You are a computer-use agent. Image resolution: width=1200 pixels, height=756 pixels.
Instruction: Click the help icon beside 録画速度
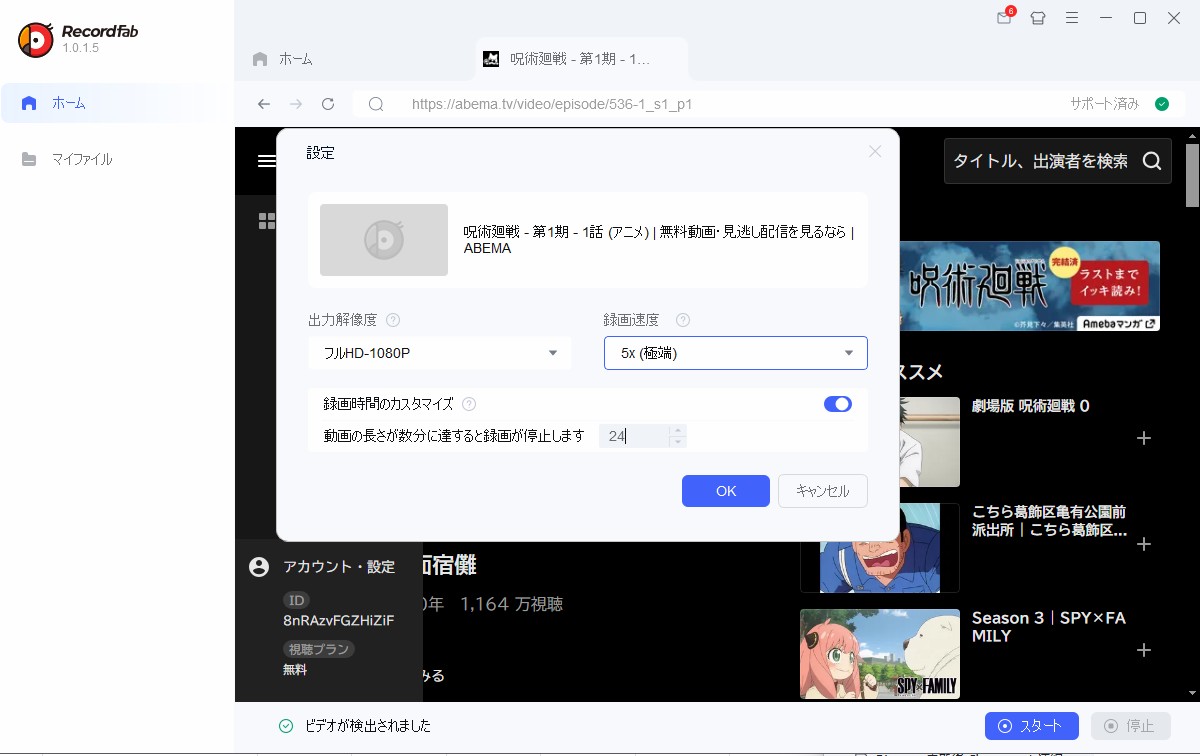[x=682, y=320]
